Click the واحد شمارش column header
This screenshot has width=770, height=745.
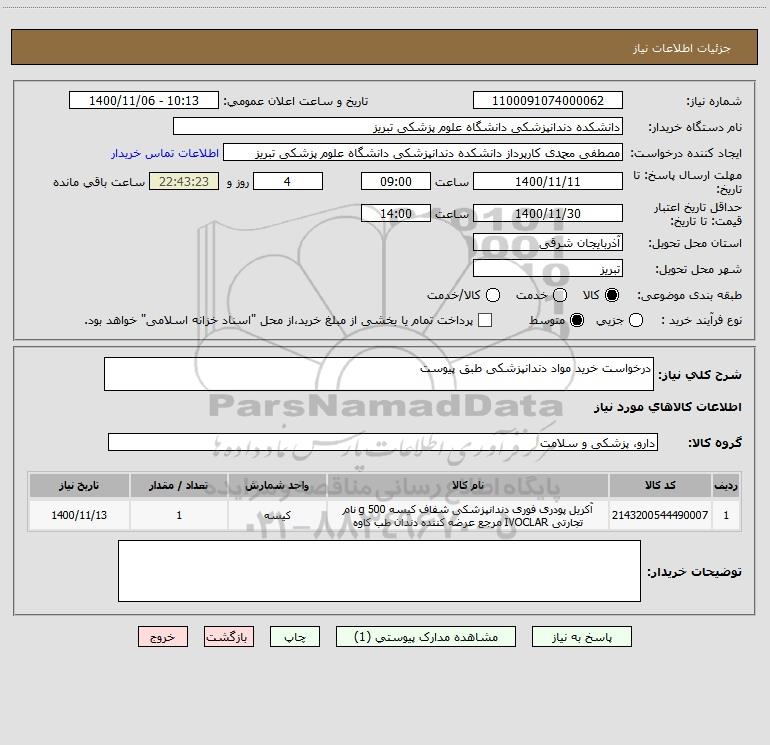[277, 486]
